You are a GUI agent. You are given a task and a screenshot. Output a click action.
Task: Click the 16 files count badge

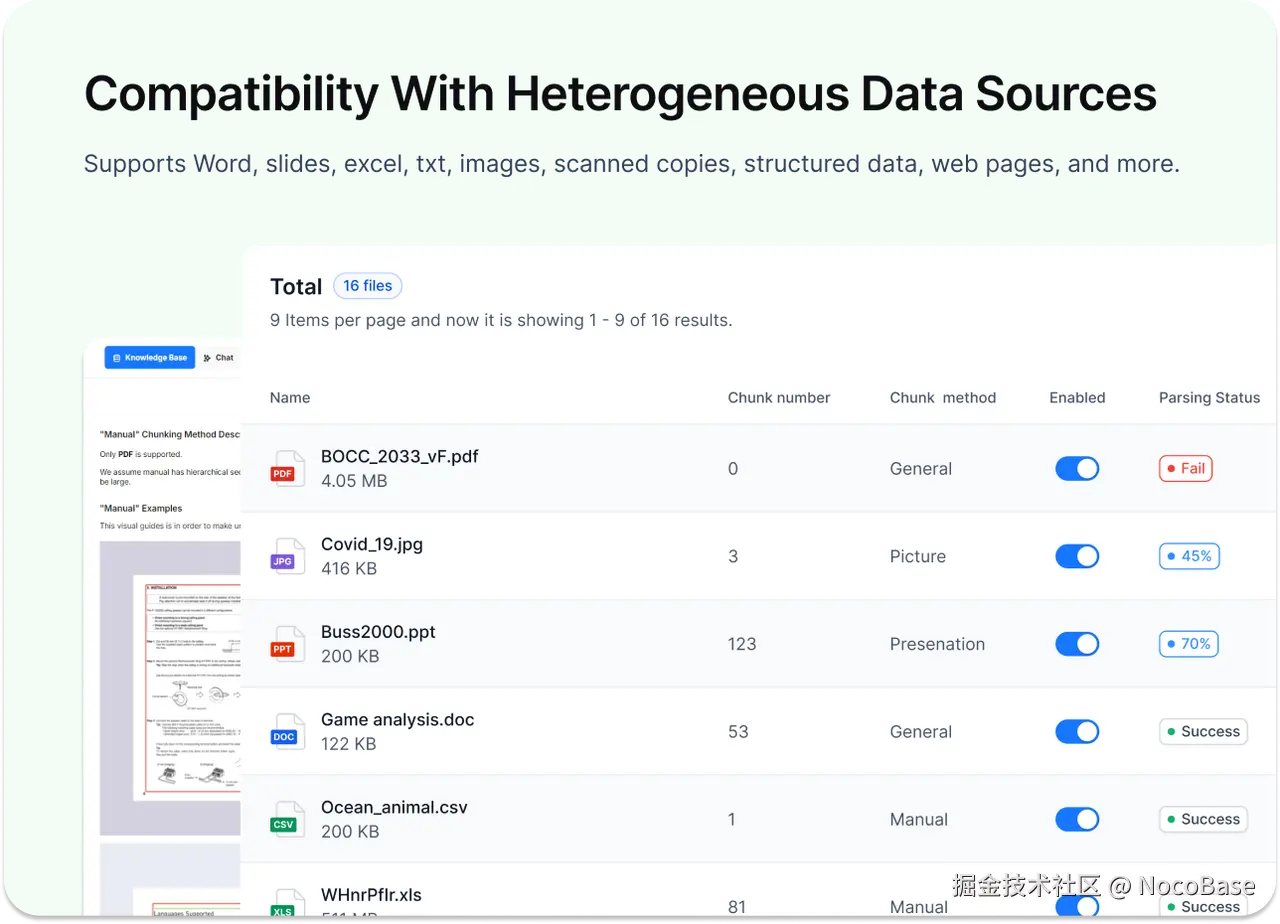(367, 286)
